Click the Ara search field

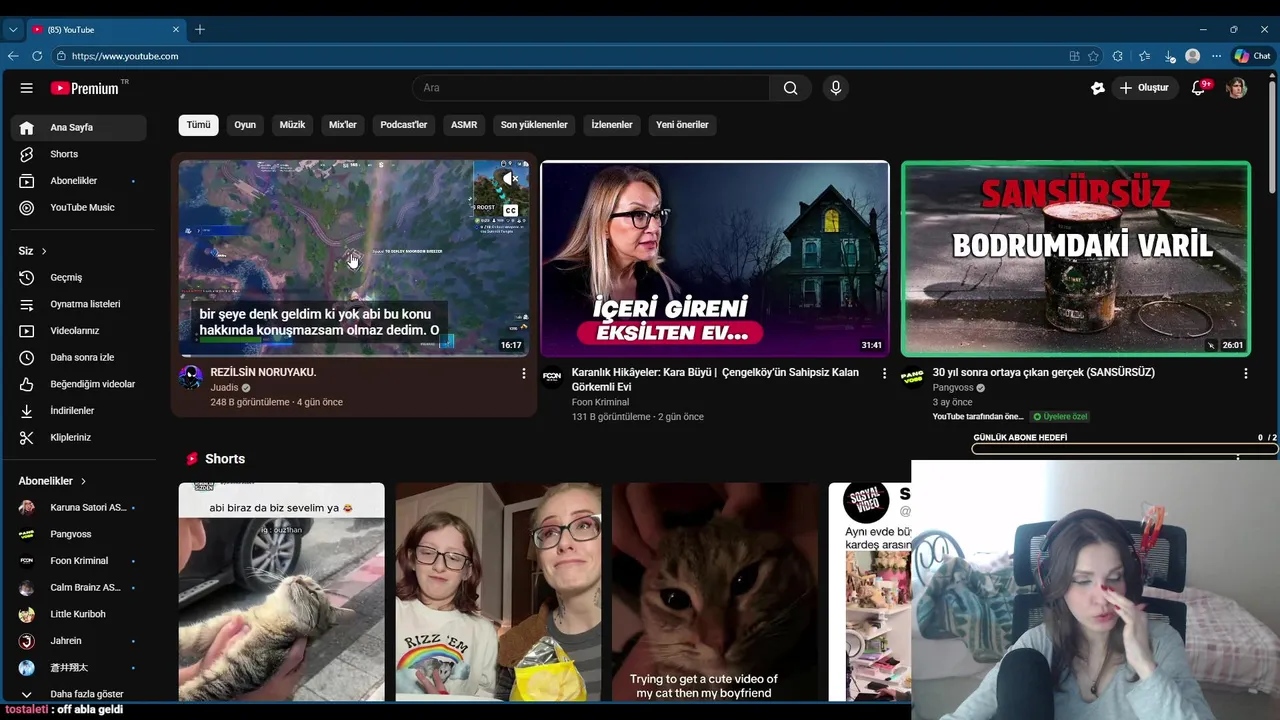[590, 88]
